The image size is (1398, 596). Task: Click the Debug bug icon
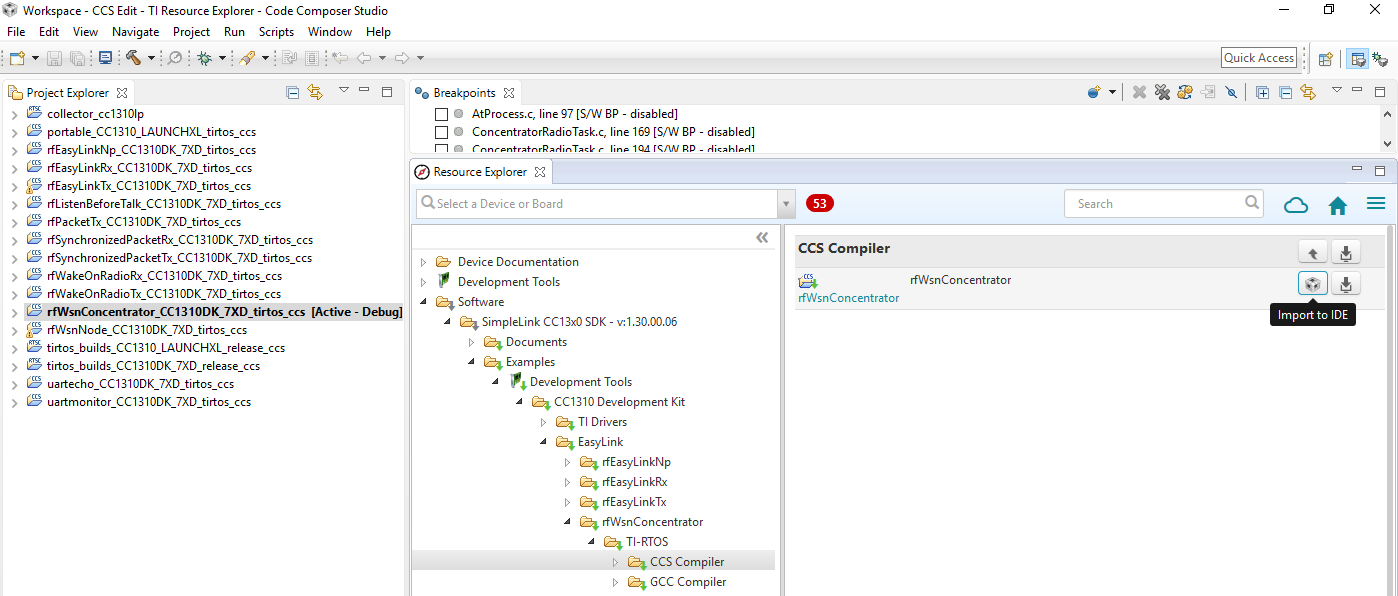pyautogui.click(x=204, y=58)
